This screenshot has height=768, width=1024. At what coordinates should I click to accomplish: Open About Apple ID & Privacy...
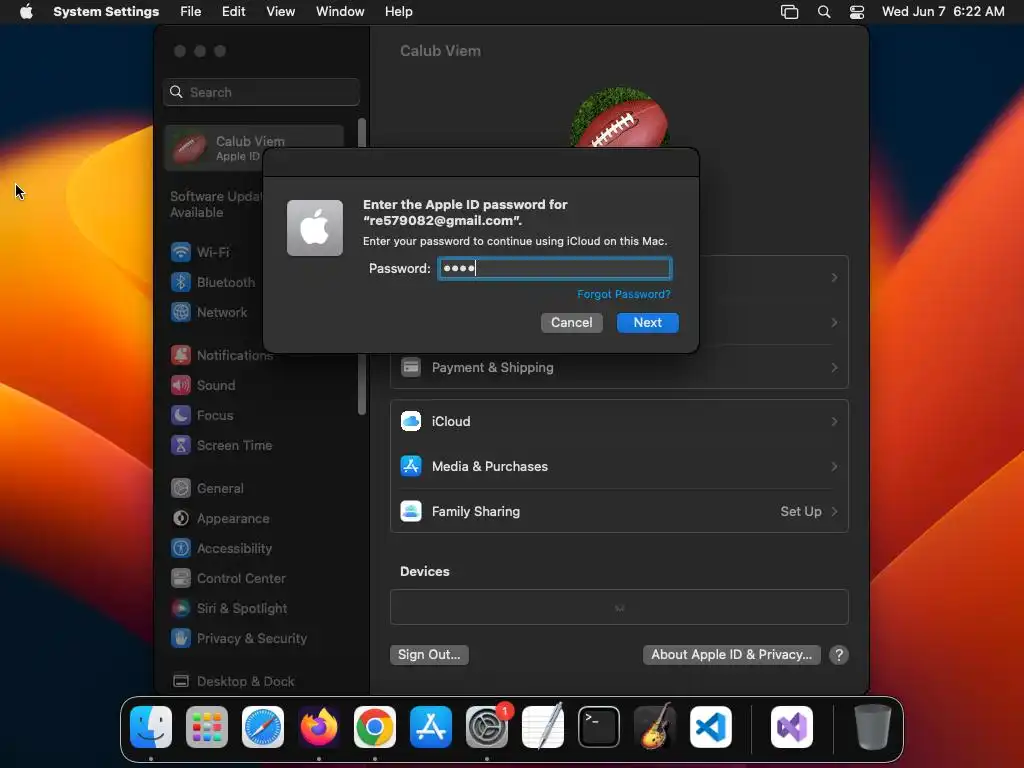[x=731, y=655]
